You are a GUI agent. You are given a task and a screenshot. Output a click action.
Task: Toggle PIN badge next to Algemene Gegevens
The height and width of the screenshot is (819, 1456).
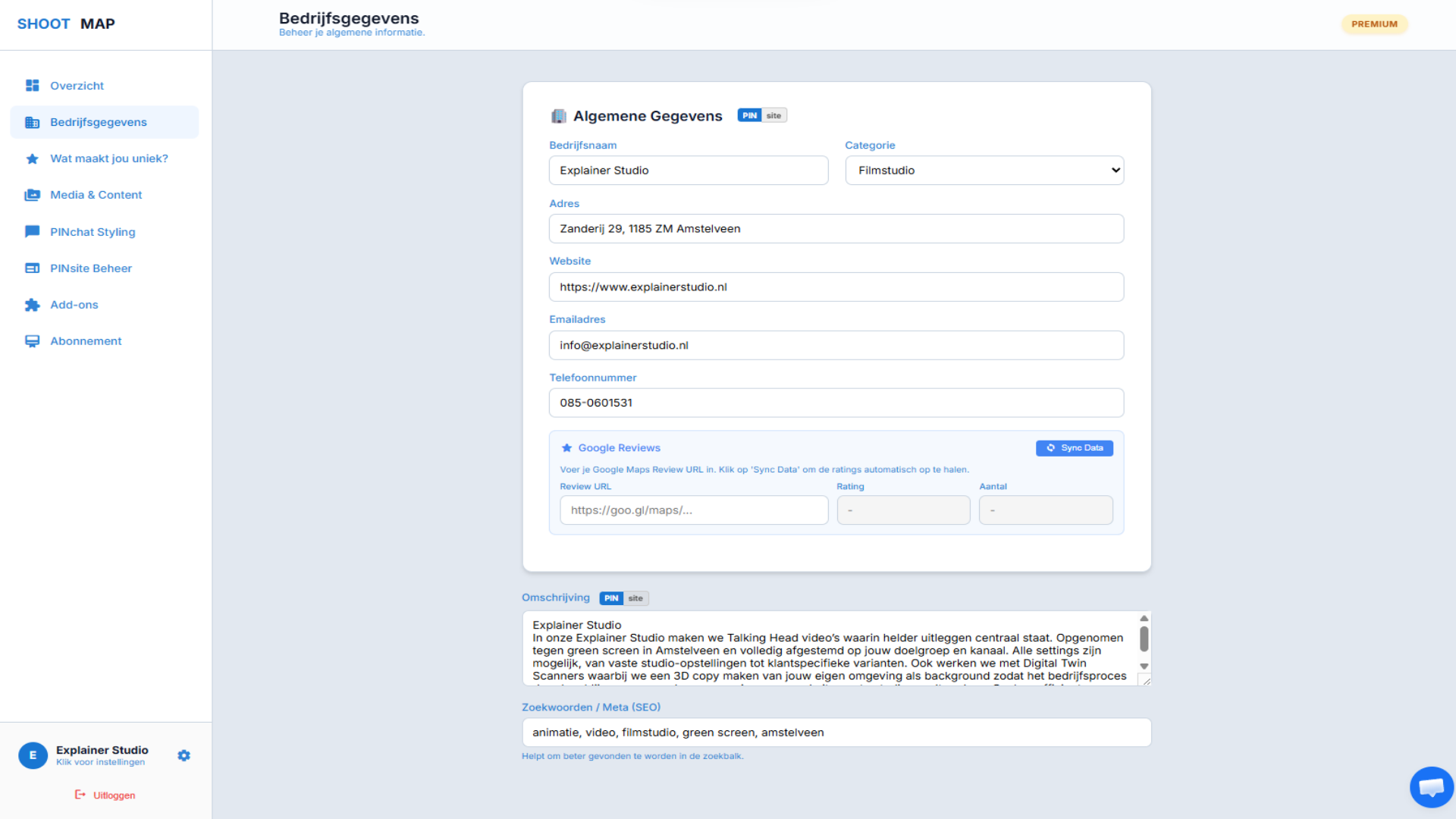[x=749, y=115]
